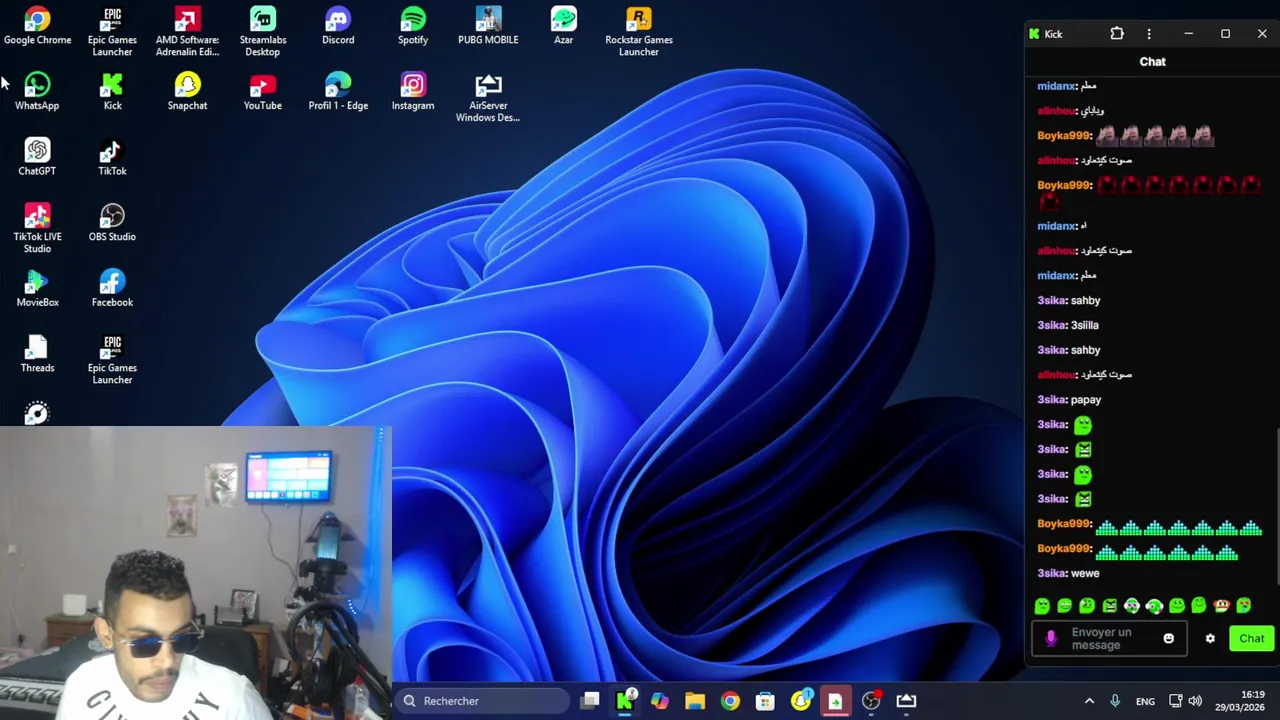
Task: Open the Discord desktop icon
Action: (338, 27)
